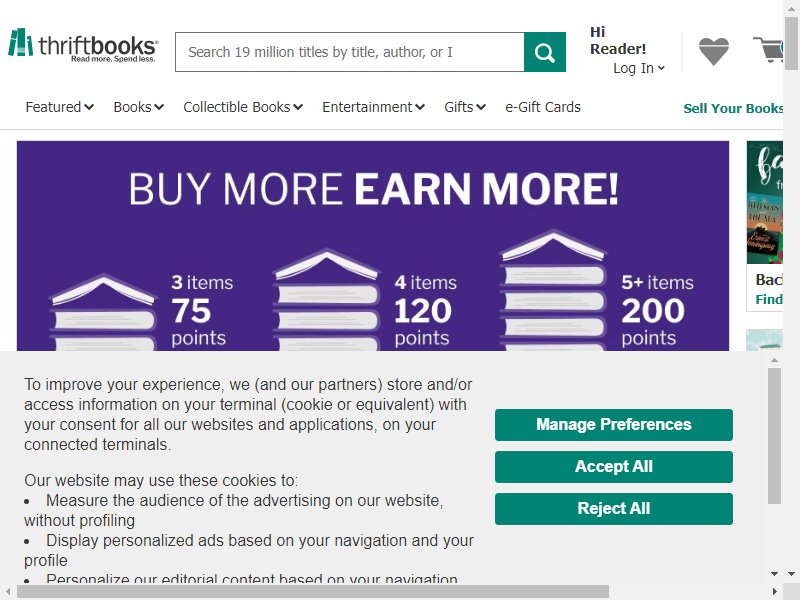This screenshot has height=600, width=800.
Task: Click the cookie banner scroll-down arrow
Action: (x=774, y=574)
